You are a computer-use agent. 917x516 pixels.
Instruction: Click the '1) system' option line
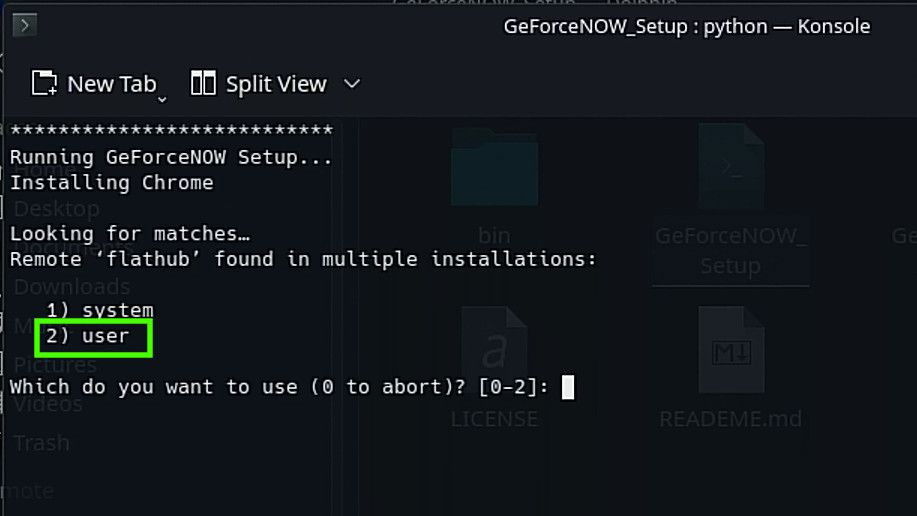click(100, 310)
